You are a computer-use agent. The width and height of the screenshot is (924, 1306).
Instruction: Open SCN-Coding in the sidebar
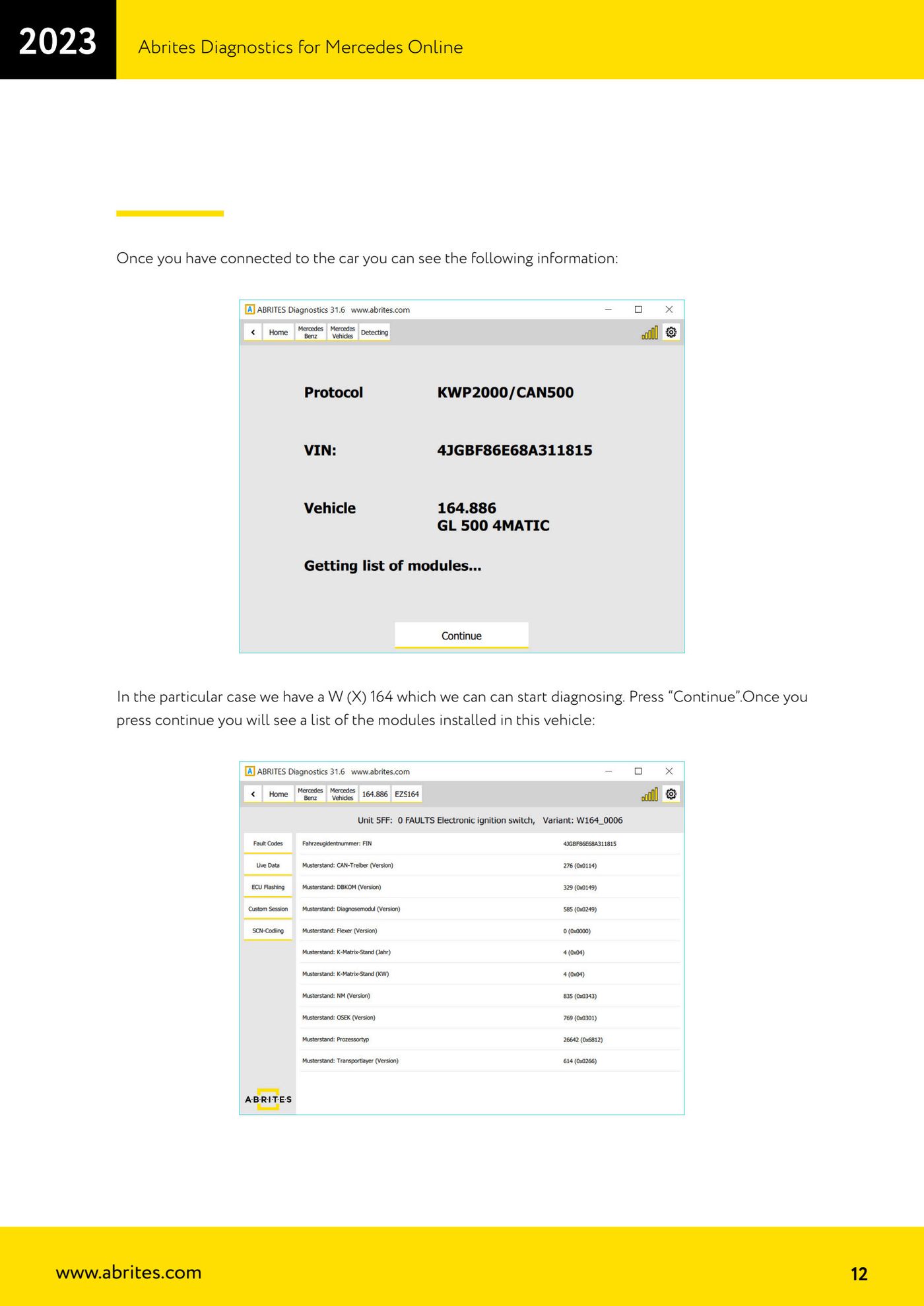268,931
